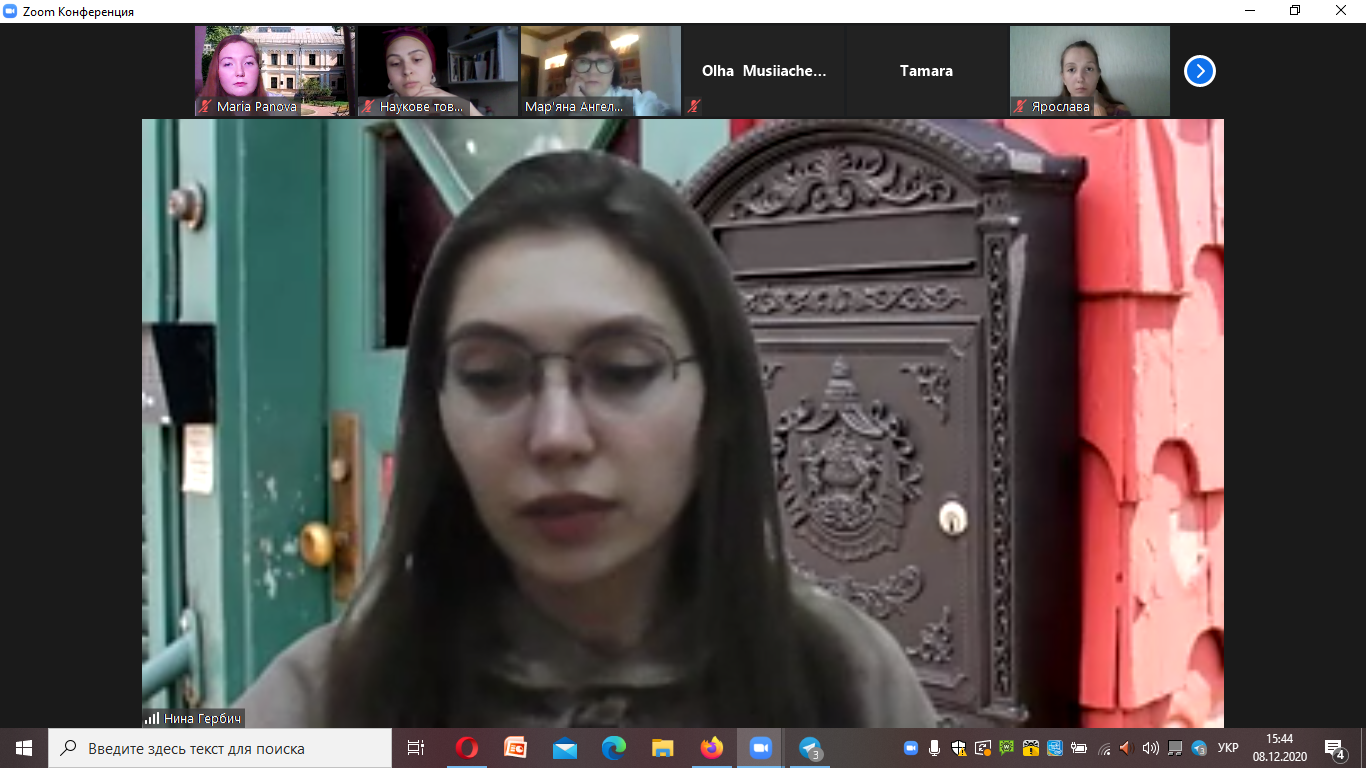This screenshot has width=1366, height=768.
Task: Select Мар'яна Ангел... participant thumbnail
Action: [x=601, y=71]
